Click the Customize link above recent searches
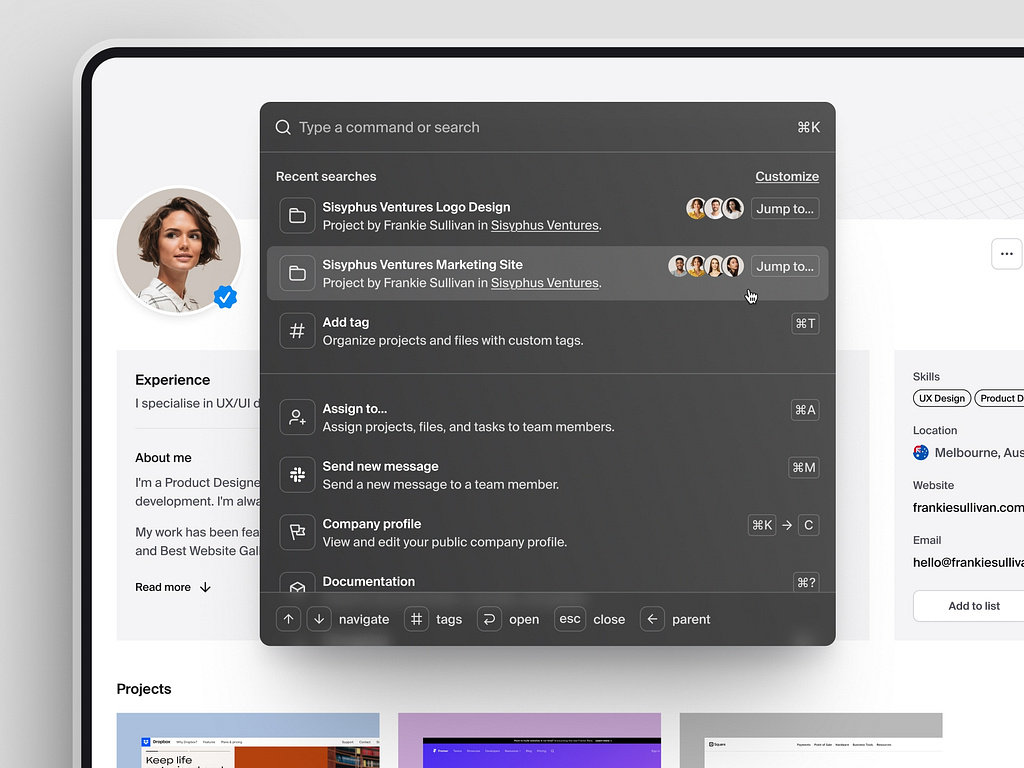This screenshot has height=768, width=1024. click(x=787, y=176)
